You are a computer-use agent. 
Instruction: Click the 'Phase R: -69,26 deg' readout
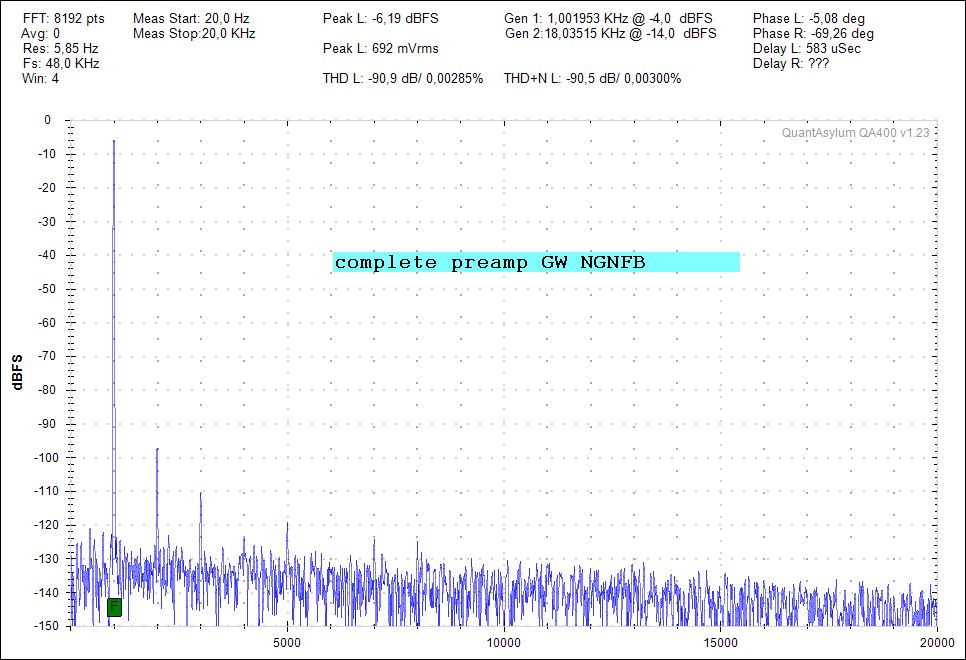(x=813, y=33)
